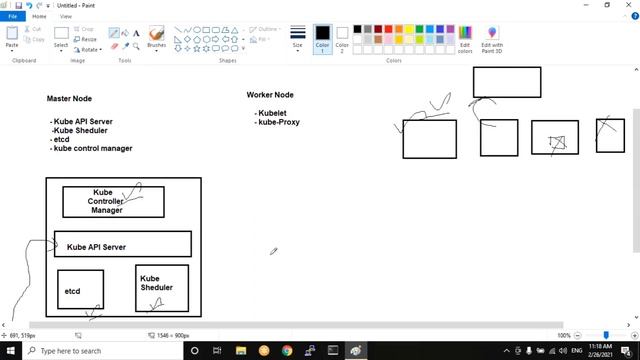Open the File menu
This screenshot has width=640, height=360.
tap(13, 16)
